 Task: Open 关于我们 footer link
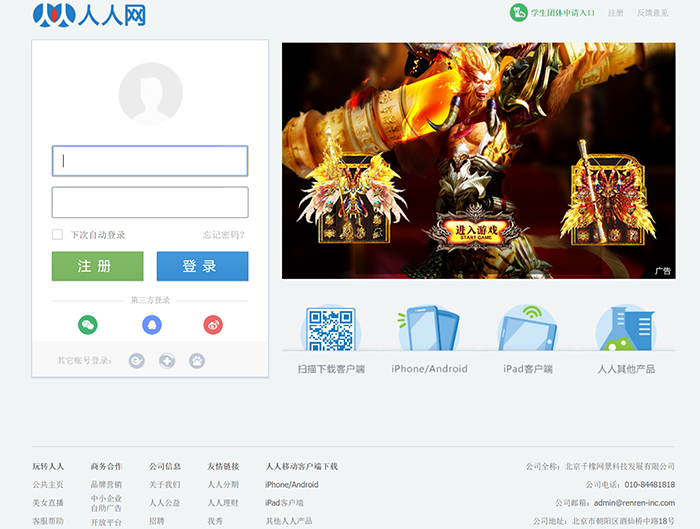tap(165, 484)
